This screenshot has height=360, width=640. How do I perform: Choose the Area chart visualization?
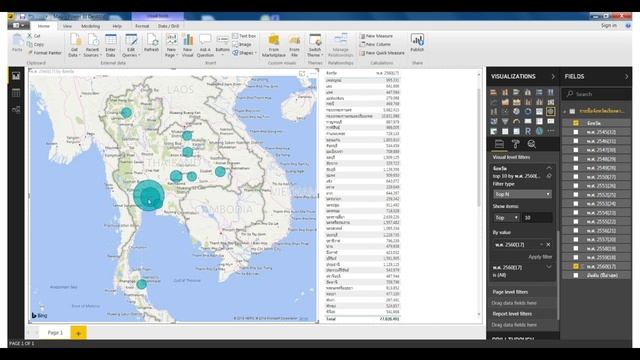(505, 102)
